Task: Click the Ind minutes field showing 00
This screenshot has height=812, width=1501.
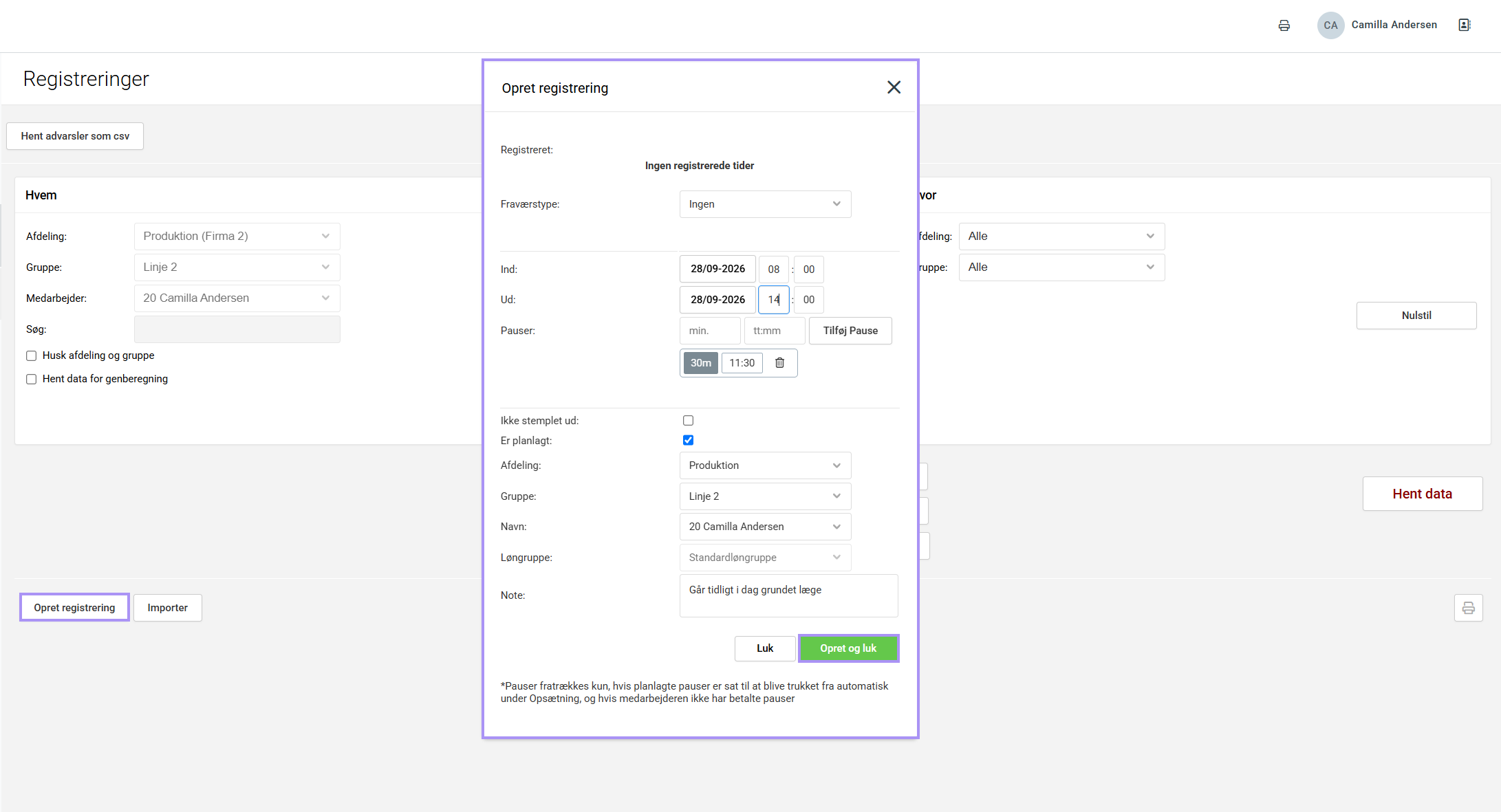Action: (808, 270)
